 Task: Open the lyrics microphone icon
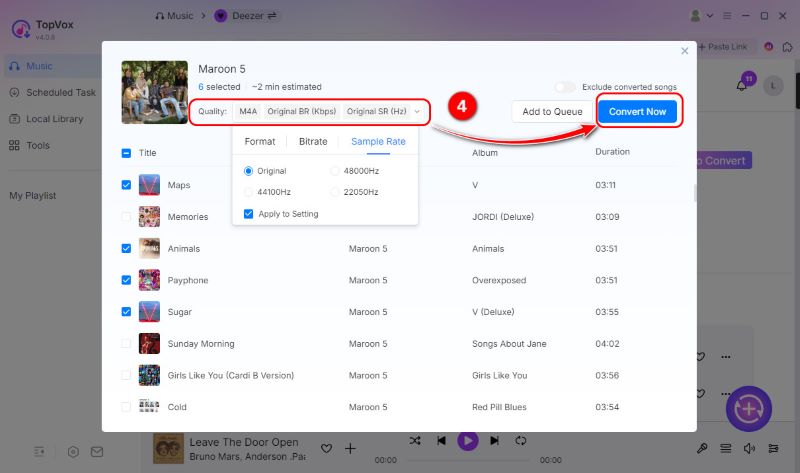click(x=702, y=449)
